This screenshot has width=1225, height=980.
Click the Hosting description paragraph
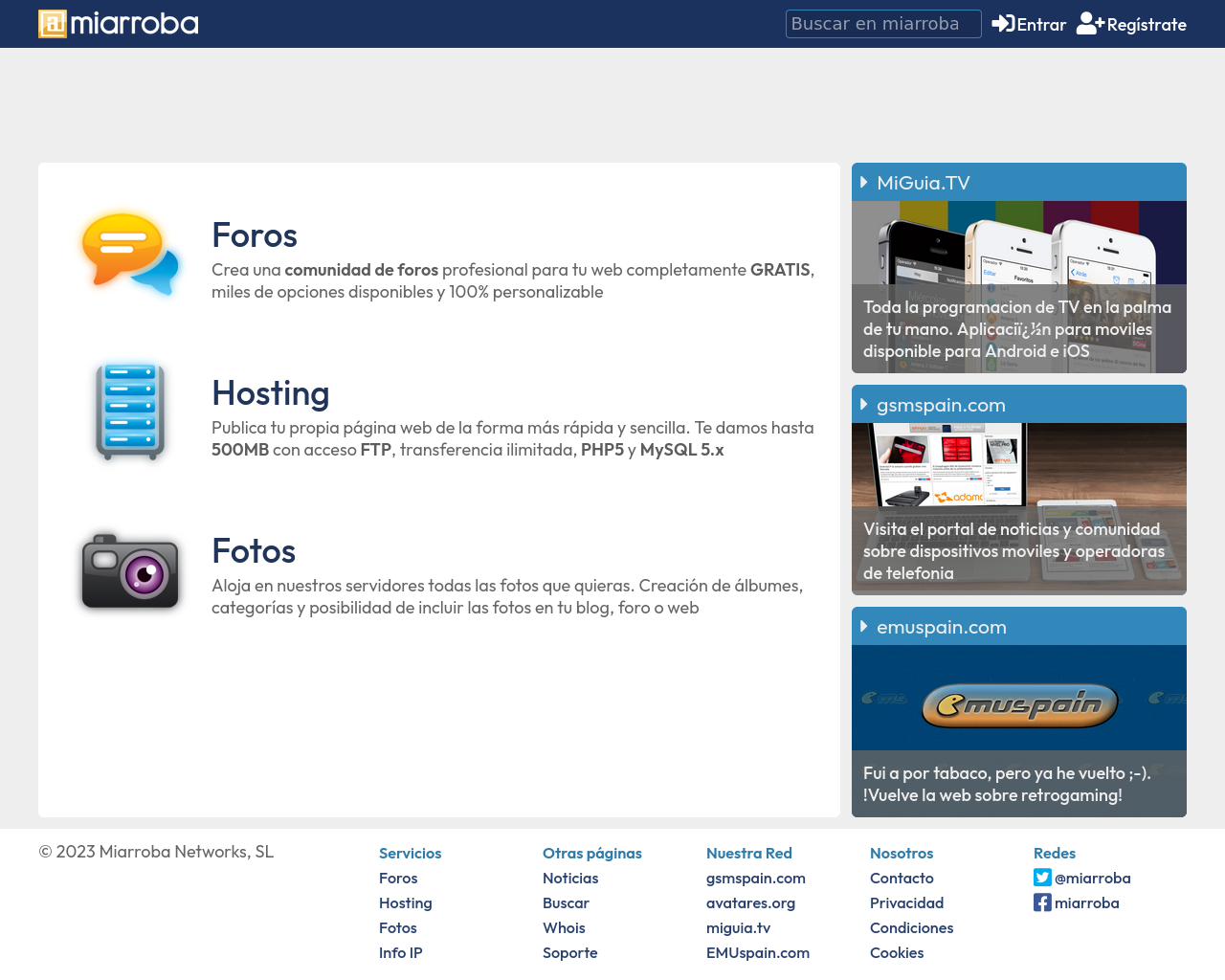click(513, 438)
